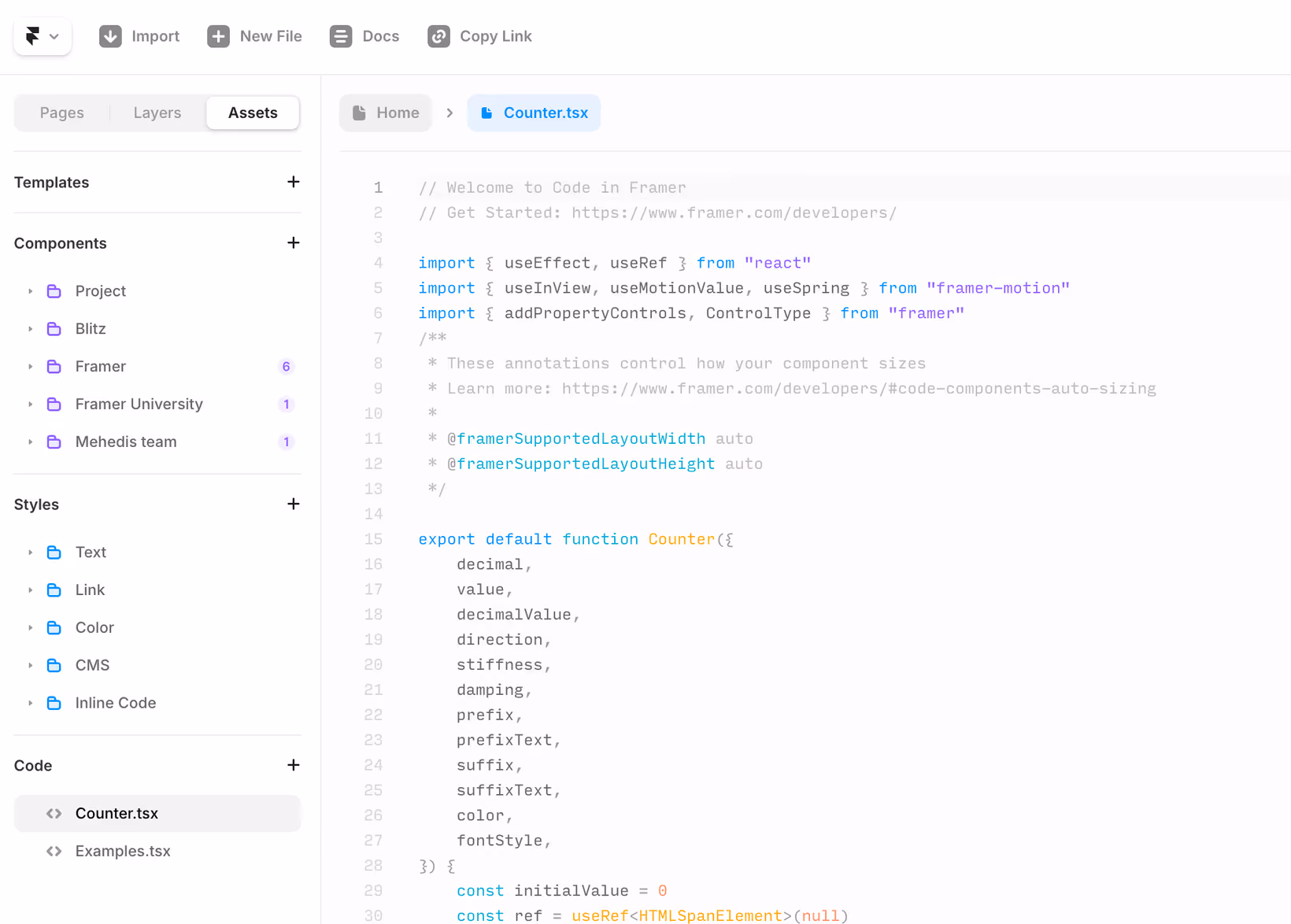Image resolution: width=1291 pixels, height=924 pixels.
Task: Click the New File plus icon
Action: click(x=218, y=36)
